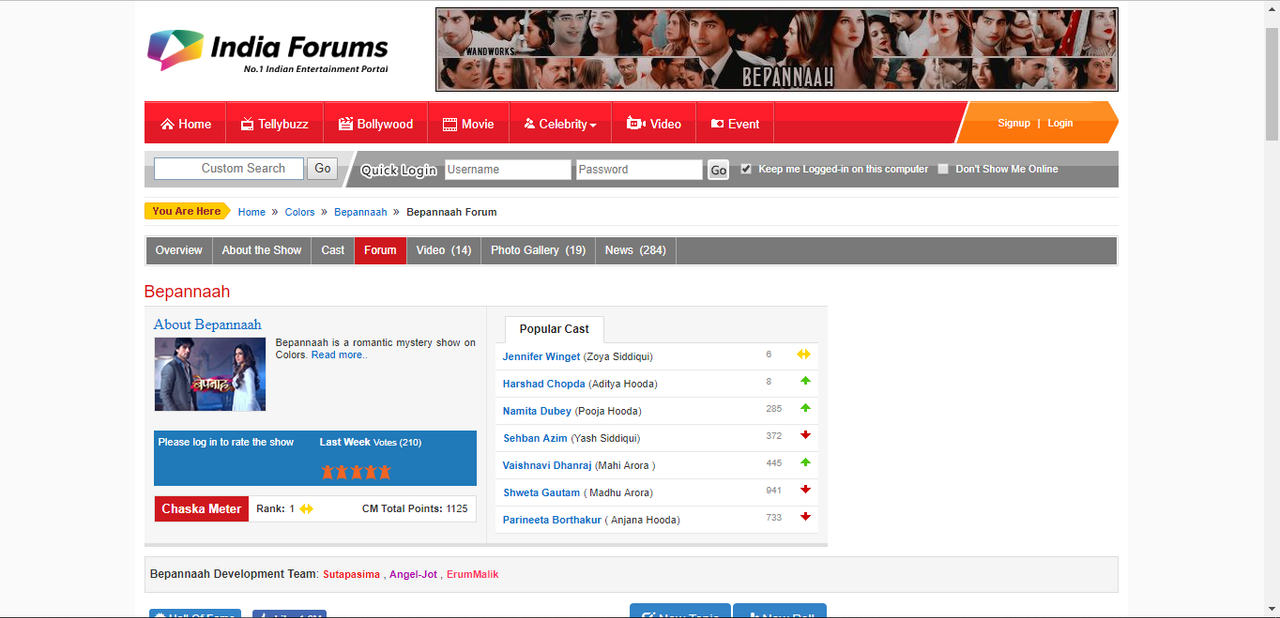
Task: Click the yellow rank arrow beside Rank: 1
Action: tap(307, 509)
